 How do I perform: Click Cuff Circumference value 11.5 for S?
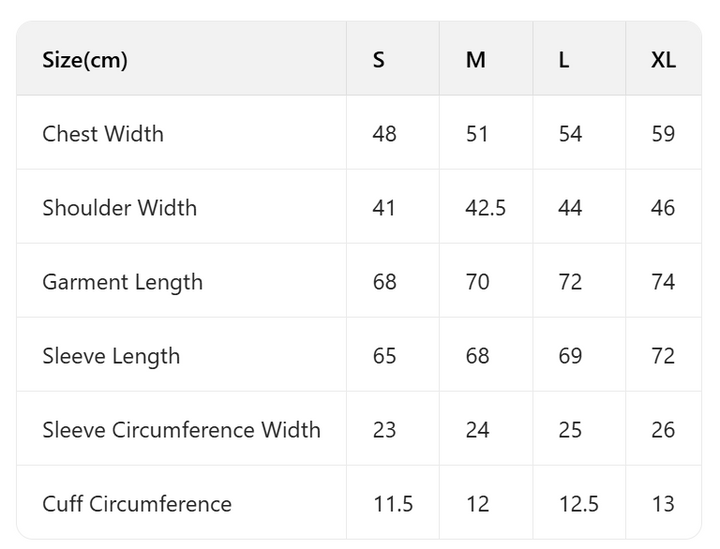click(x=393, y=504)
